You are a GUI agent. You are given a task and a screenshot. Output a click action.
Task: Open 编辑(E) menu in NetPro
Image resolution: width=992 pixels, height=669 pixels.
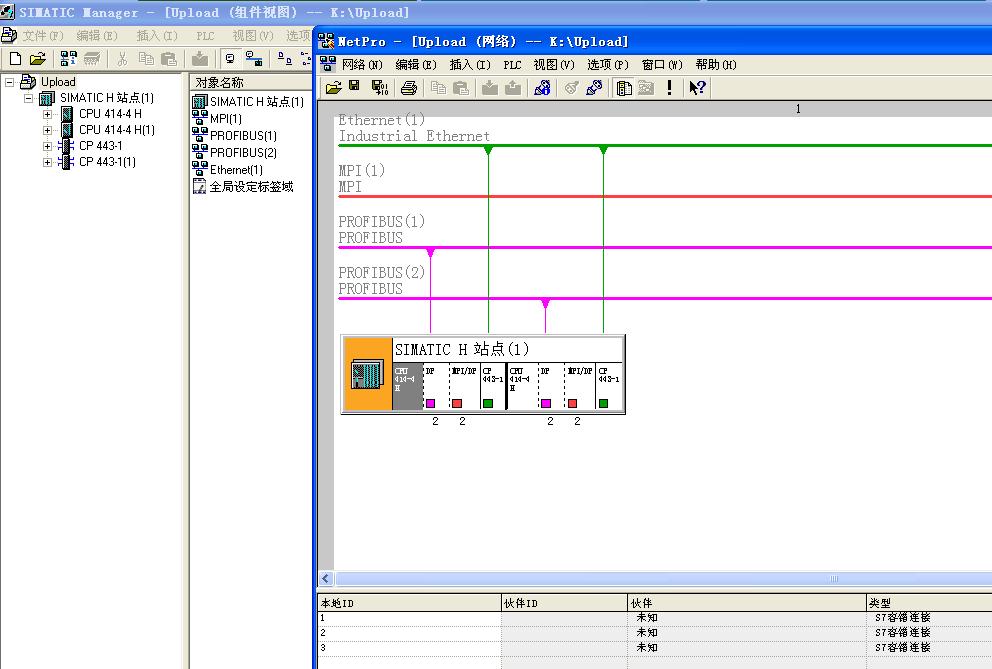click(x=416, y=65)
